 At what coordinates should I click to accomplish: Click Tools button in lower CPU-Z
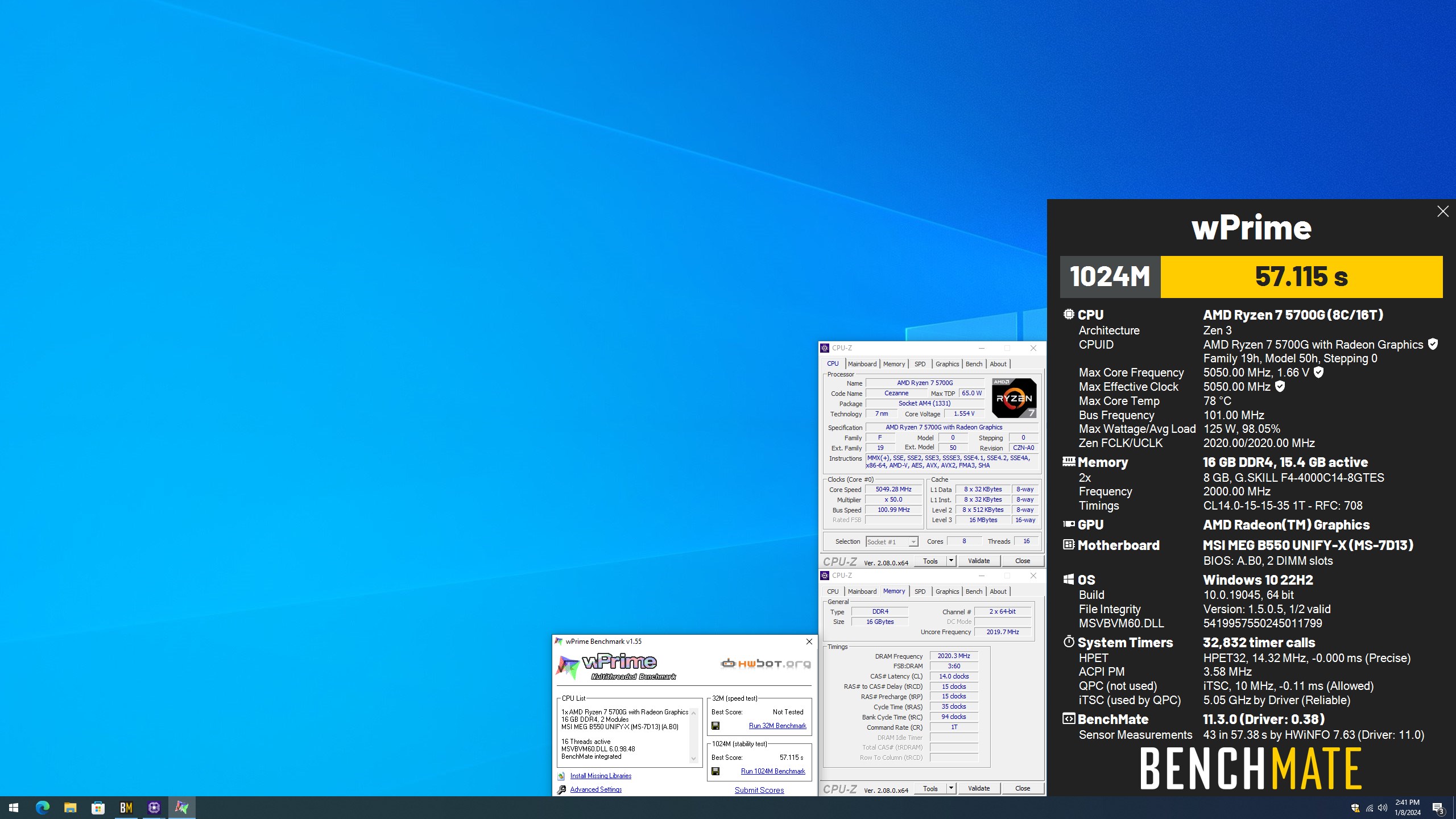click(930, 788)
